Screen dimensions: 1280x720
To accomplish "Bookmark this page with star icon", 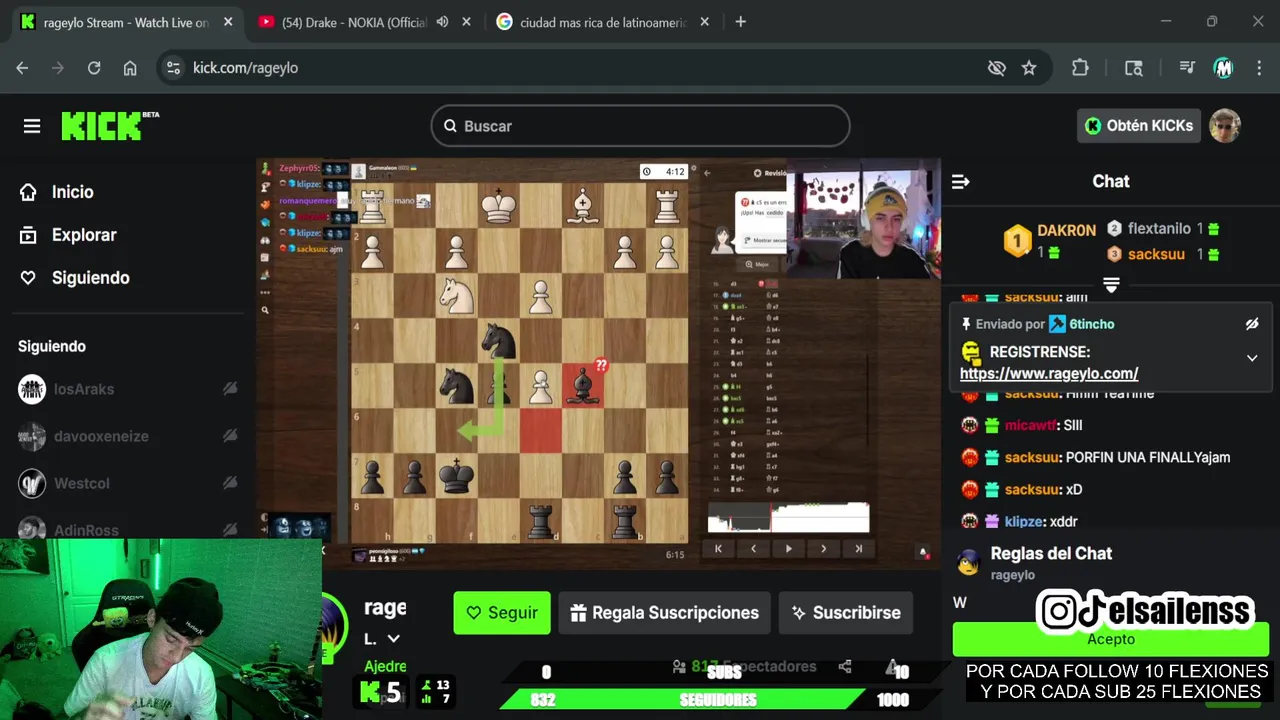I will coord(1029,68).
